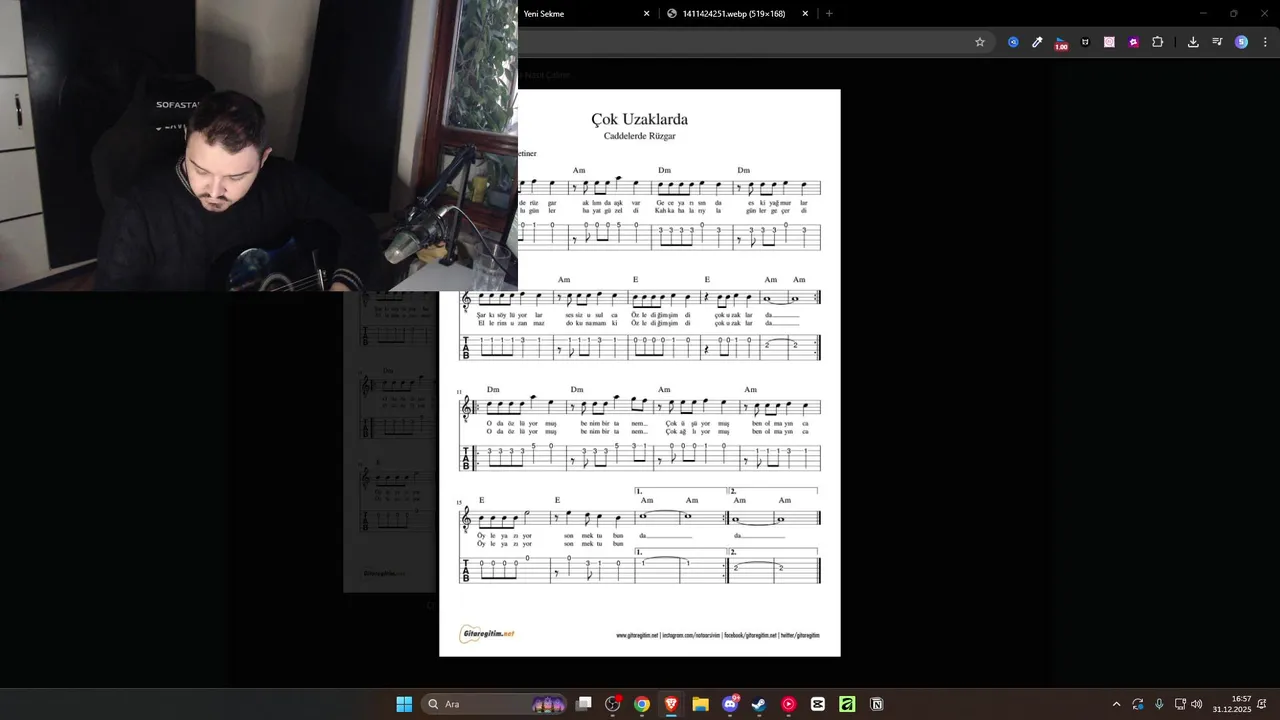Bookmark this page with the star icon
The width and height of the screenshot is (1280, 720).
coord(980,42)
